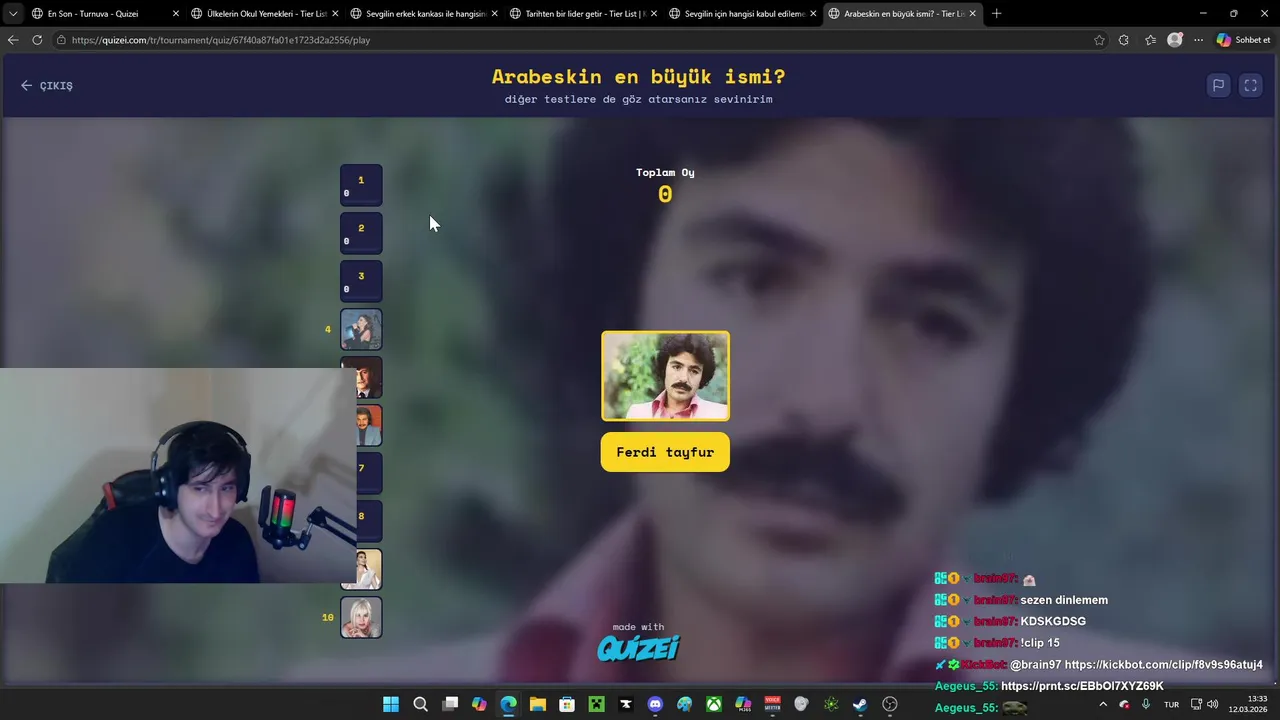Open Steam from taskbar

(x=860, y=704)
